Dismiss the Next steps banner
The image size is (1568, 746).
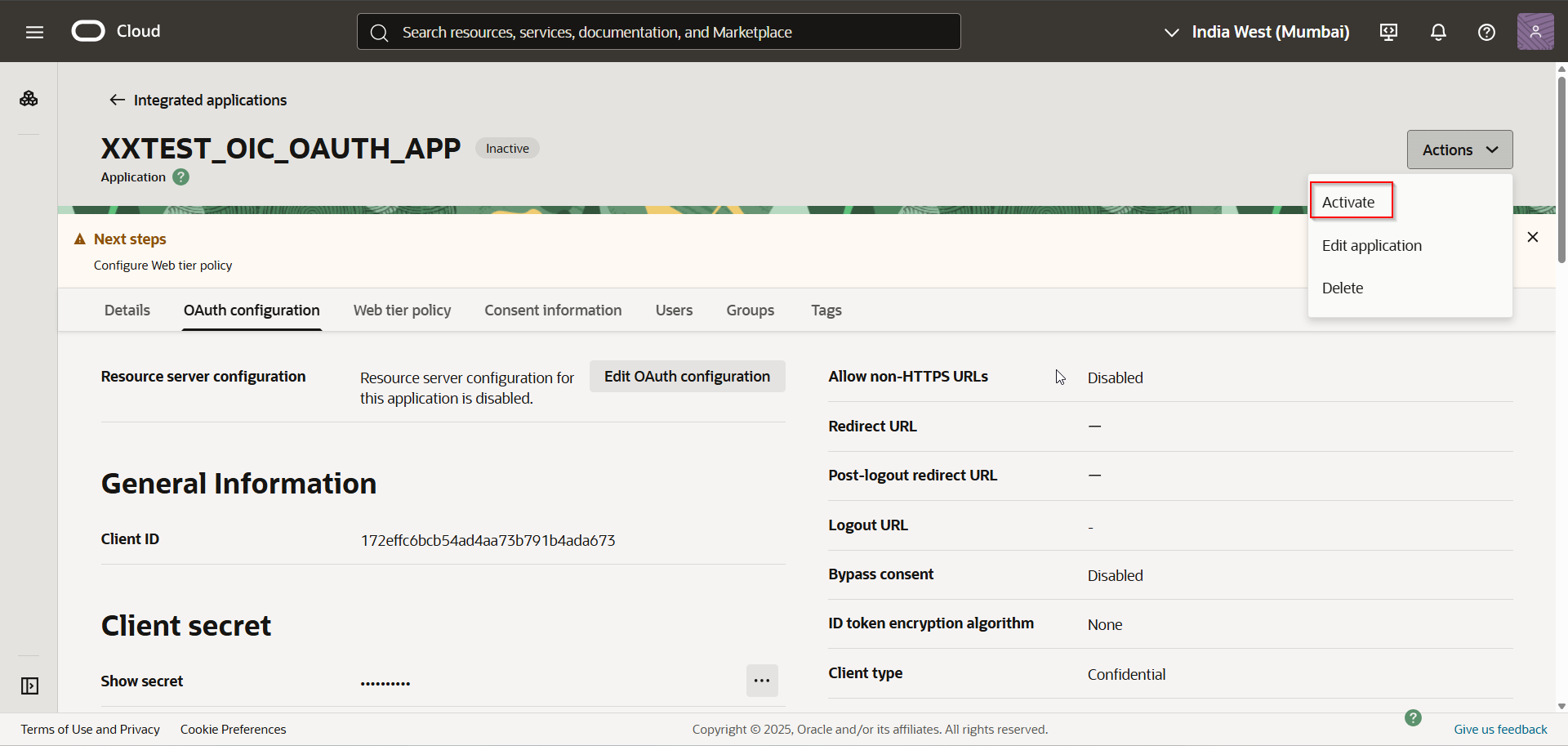click(1533, 237)
